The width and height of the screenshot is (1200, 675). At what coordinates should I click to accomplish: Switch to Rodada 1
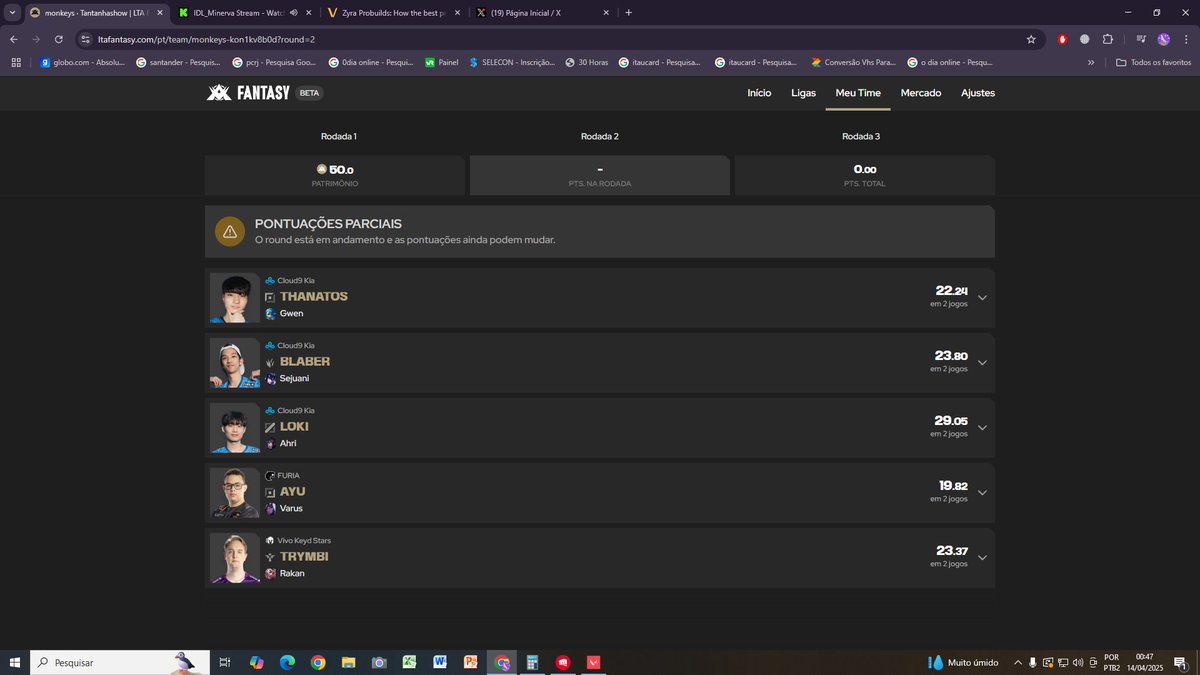pyautogui.click(x=339, y=136)
